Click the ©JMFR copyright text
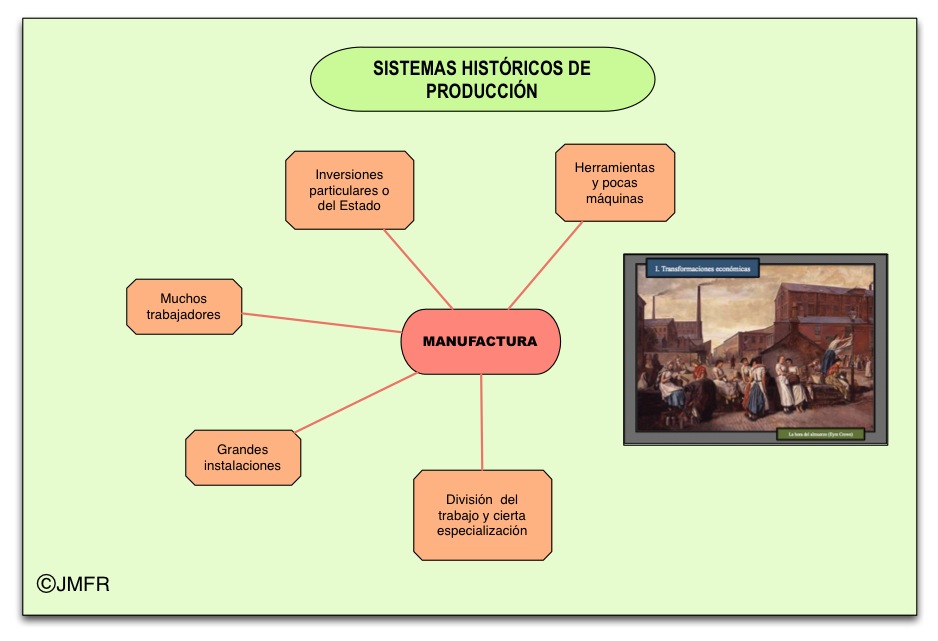Screen dimensions: 938x641 73,584
